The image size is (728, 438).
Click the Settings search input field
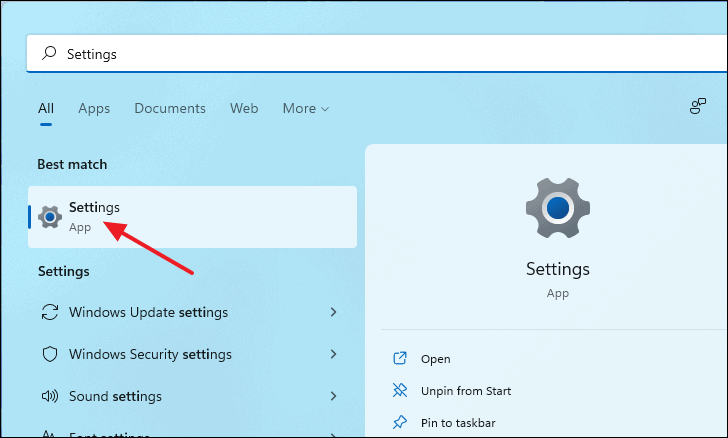(377, 54)
